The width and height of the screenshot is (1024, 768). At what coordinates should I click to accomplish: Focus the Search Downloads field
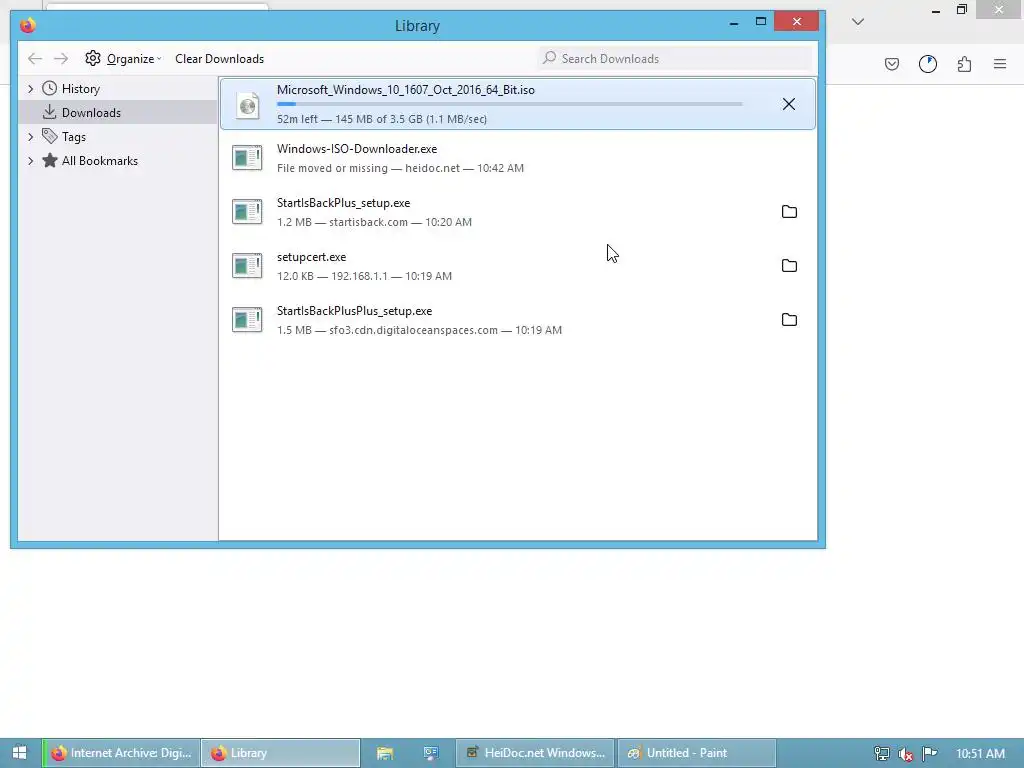click(675, 59)
